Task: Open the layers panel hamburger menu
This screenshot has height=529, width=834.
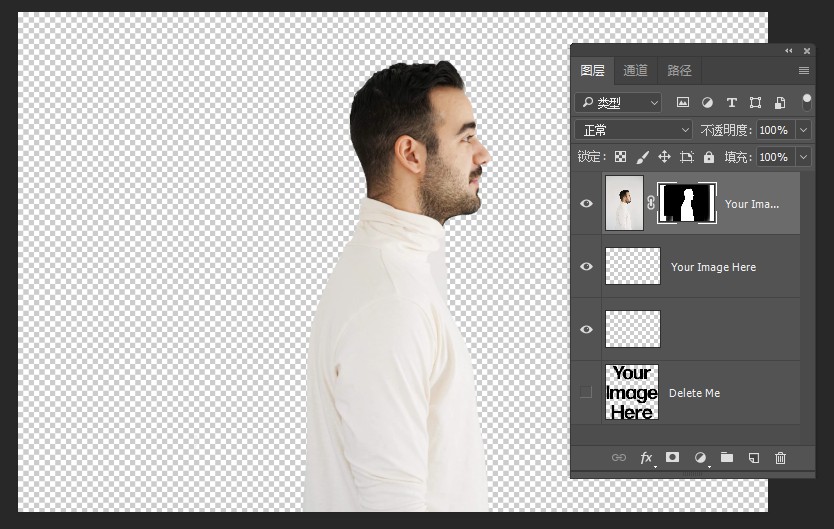Action: coord(804,70)
